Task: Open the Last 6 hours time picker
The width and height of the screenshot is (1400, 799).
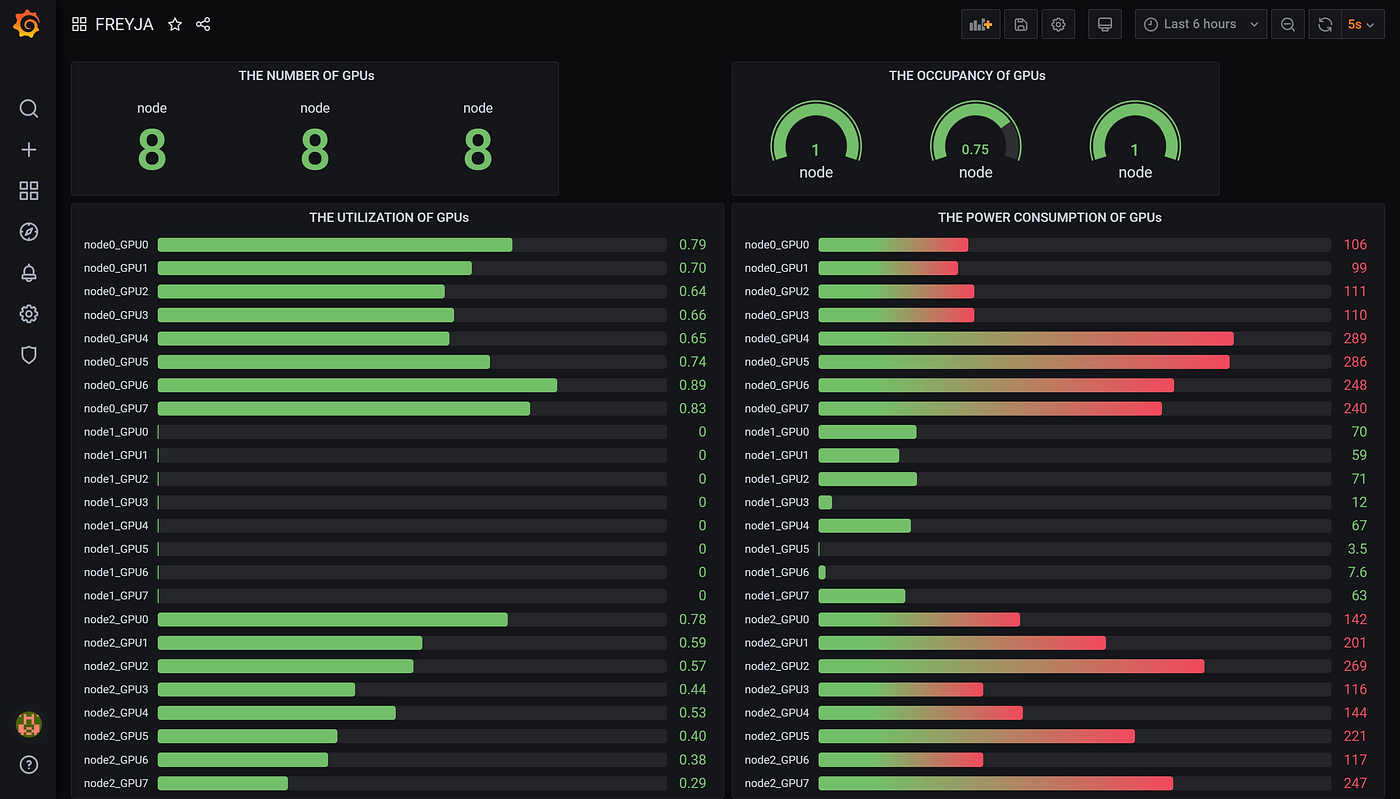Action: 1200,23
